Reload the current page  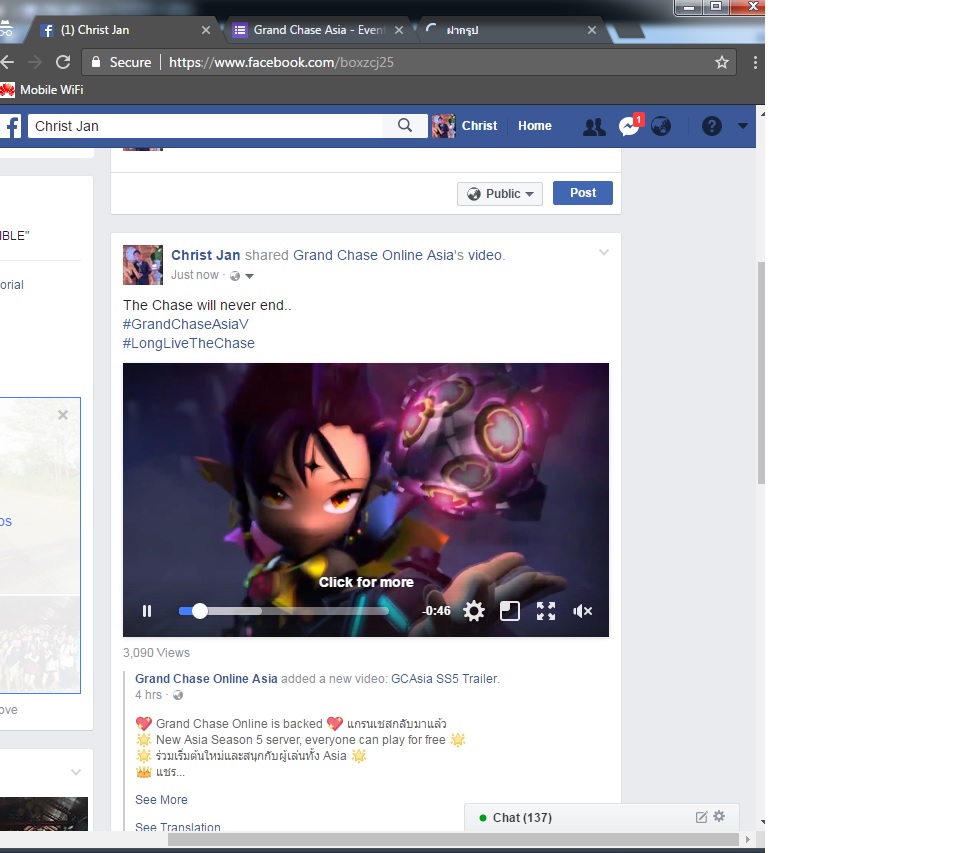[x=62, y=62]
